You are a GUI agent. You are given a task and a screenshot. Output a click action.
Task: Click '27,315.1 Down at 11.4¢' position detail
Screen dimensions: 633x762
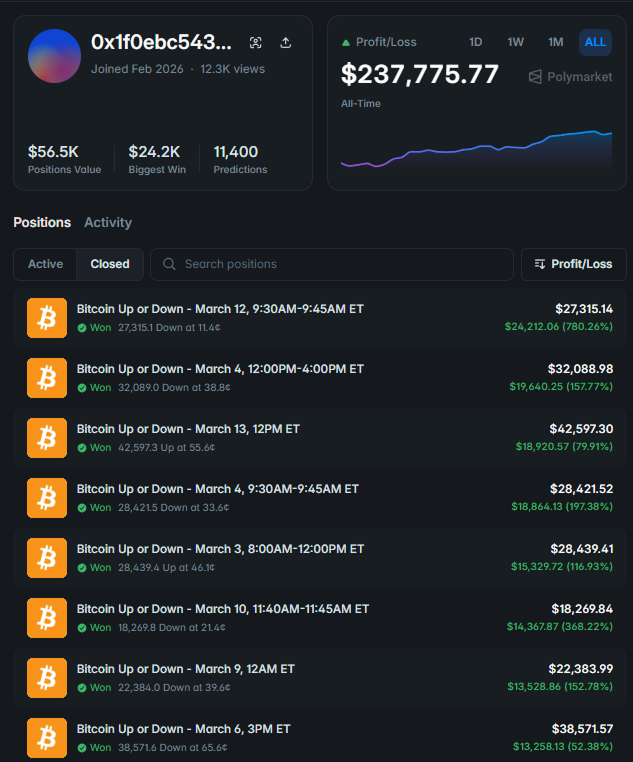click(169, 328)
